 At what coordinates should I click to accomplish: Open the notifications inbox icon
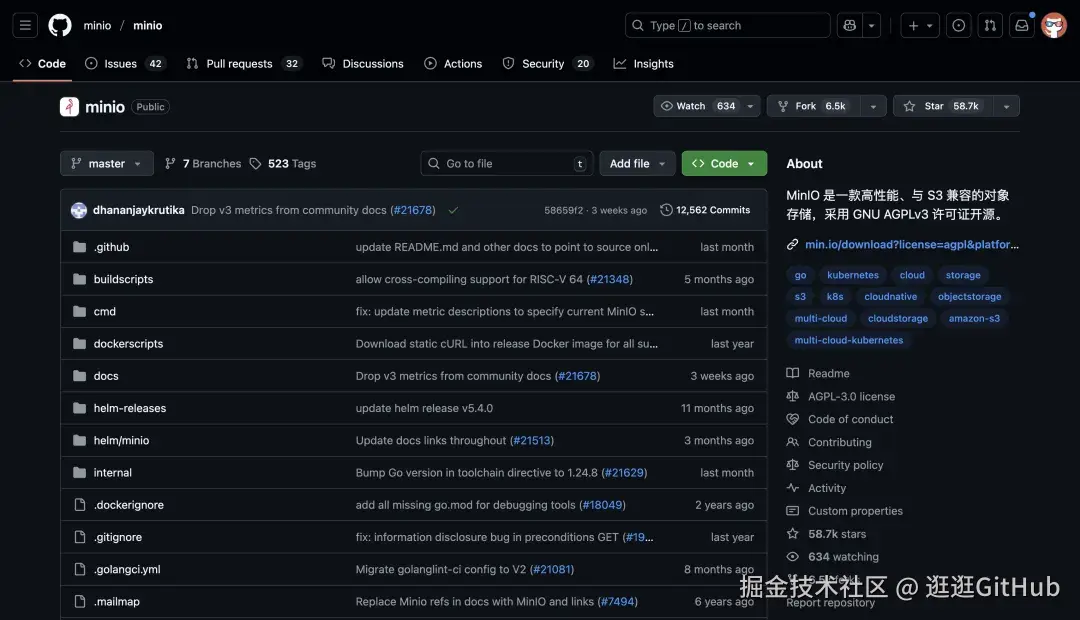coord(1022,26)
